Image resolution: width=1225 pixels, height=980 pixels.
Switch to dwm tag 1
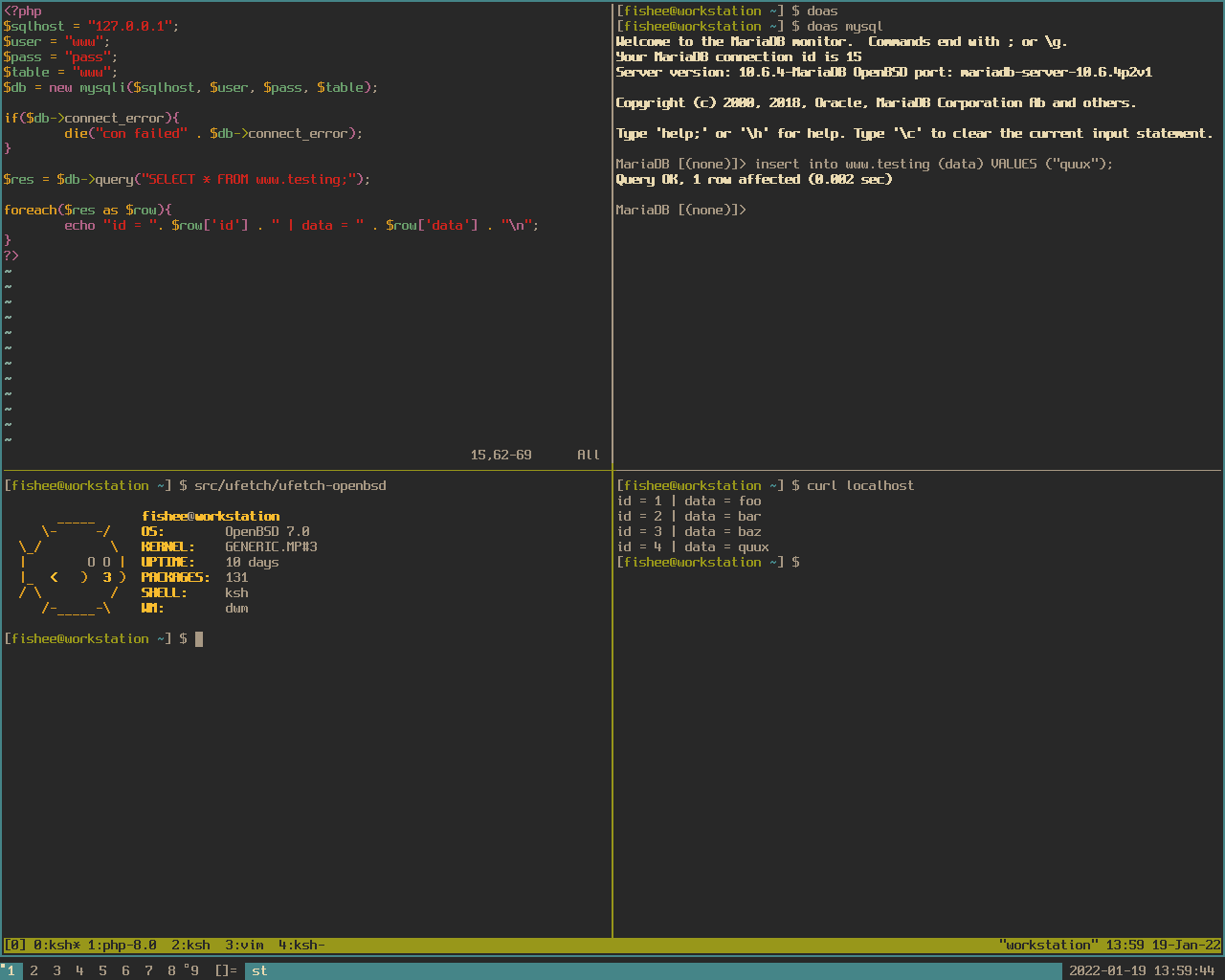[11, 970]
